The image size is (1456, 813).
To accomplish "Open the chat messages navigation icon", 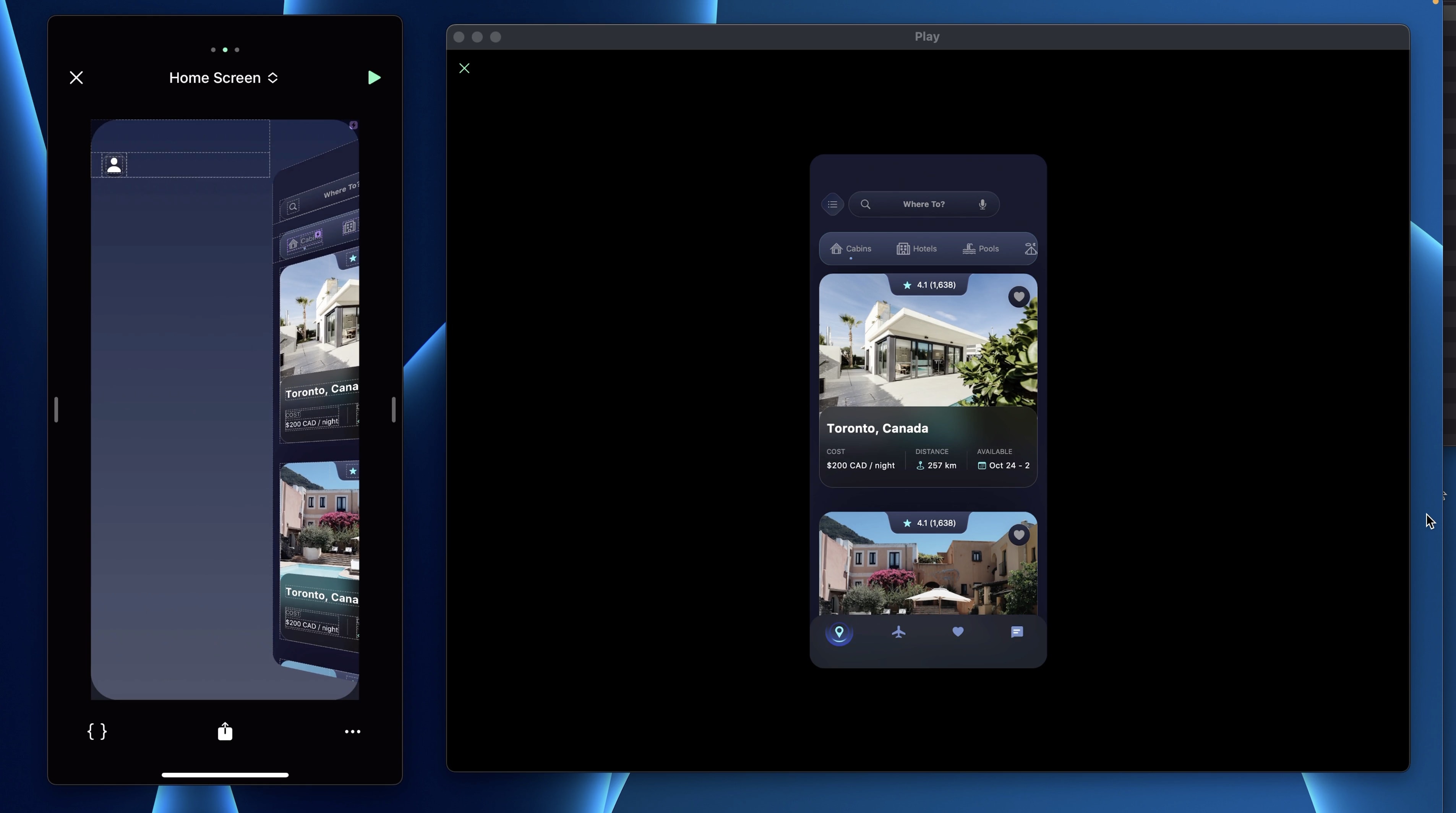I will (x=1016, y=632).
